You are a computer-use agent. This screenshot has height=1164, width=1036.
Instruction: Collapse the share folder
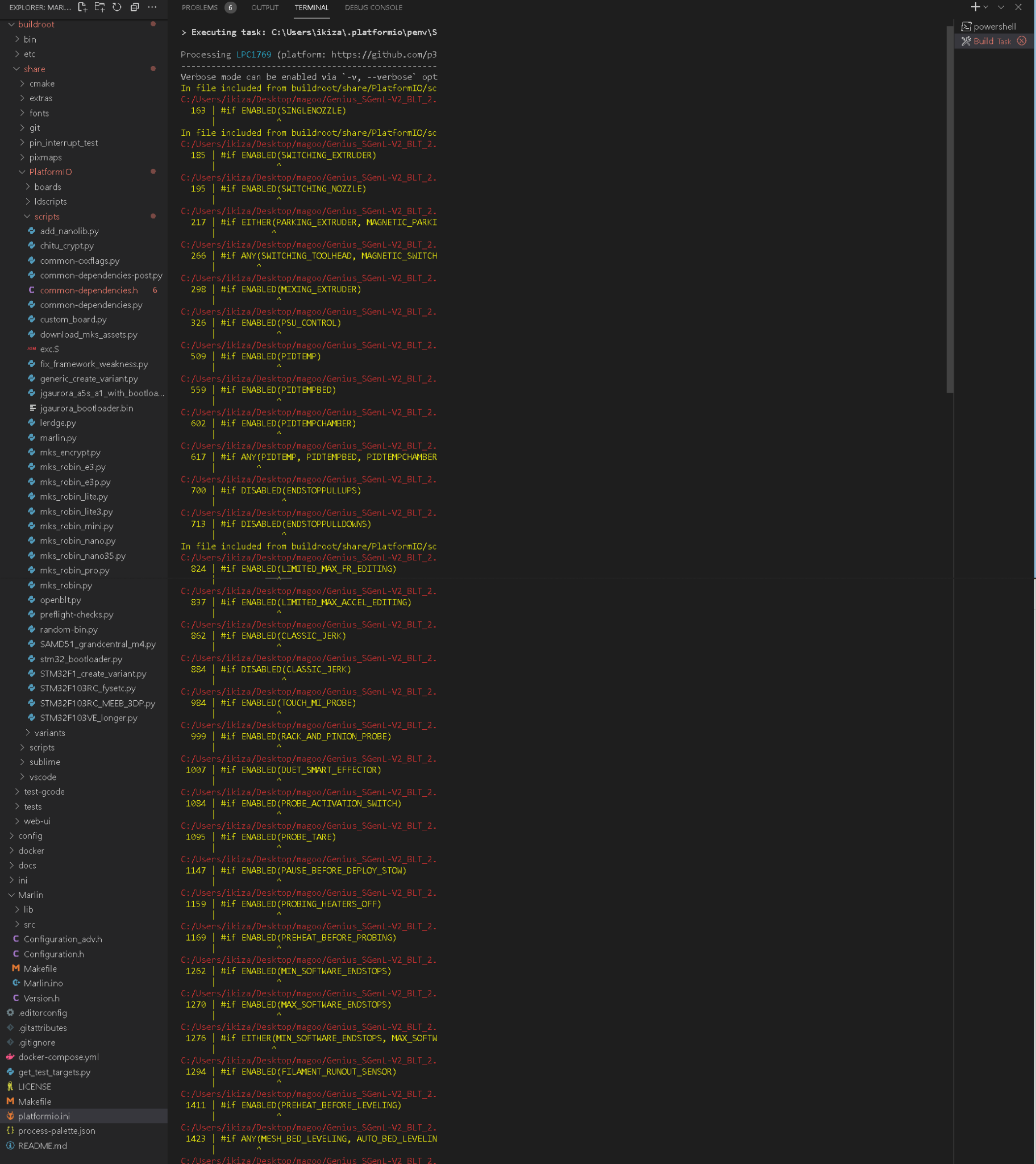coord(17,69)
